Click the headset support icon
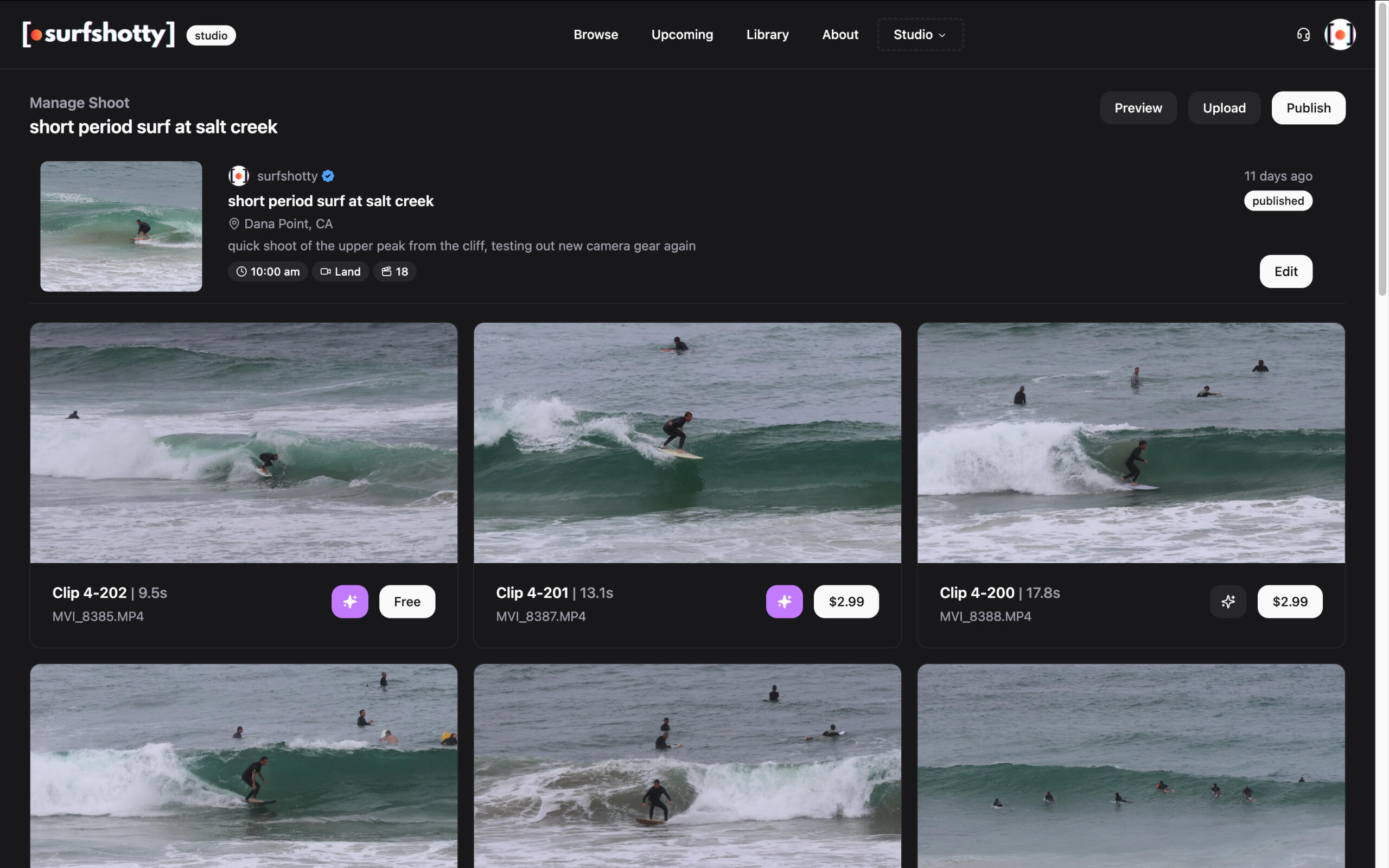The height and width of the screenshot is (868, 1389). click(x=1303, y=35)
